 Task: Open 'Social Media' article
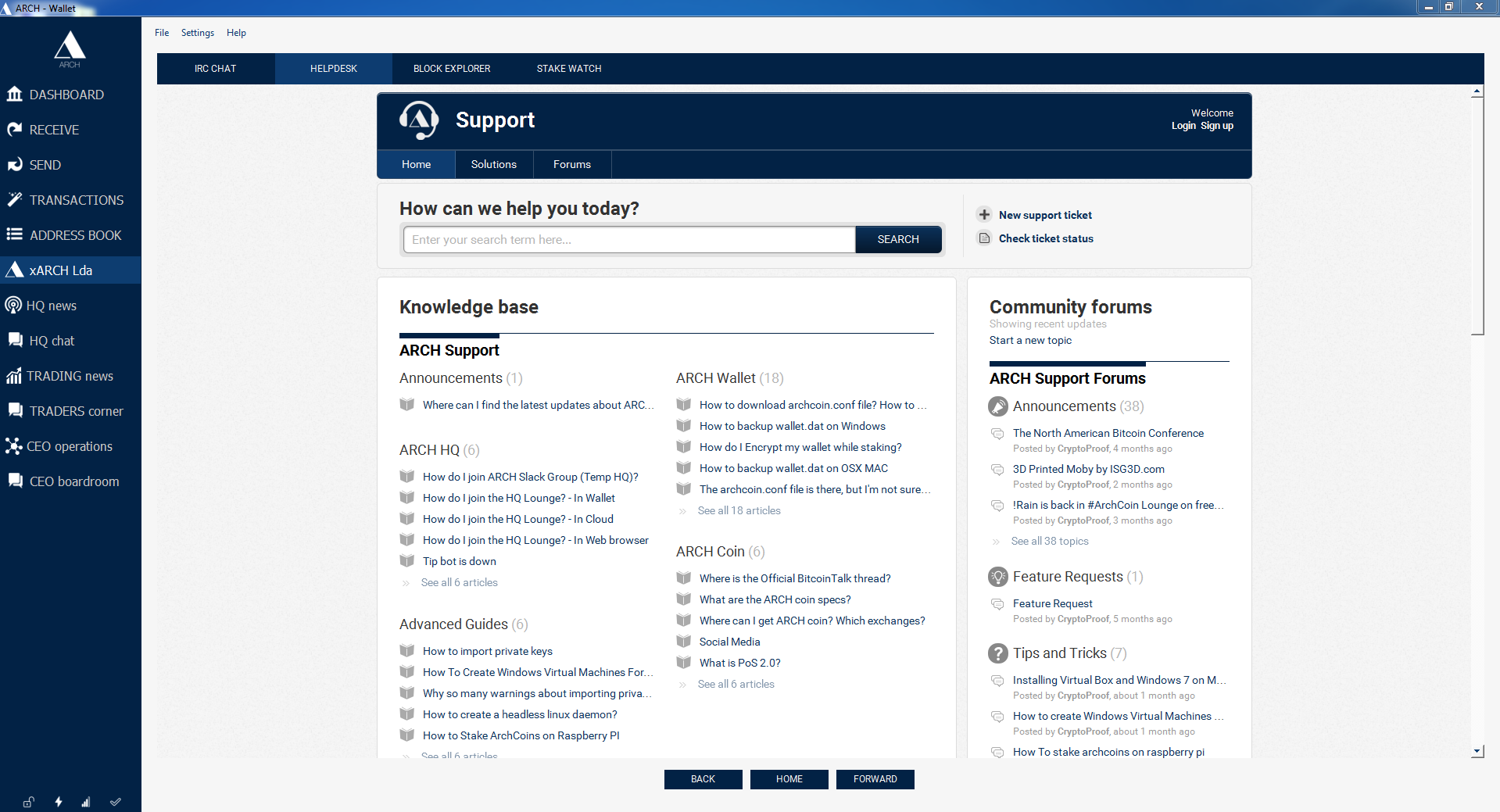[730, 642]
